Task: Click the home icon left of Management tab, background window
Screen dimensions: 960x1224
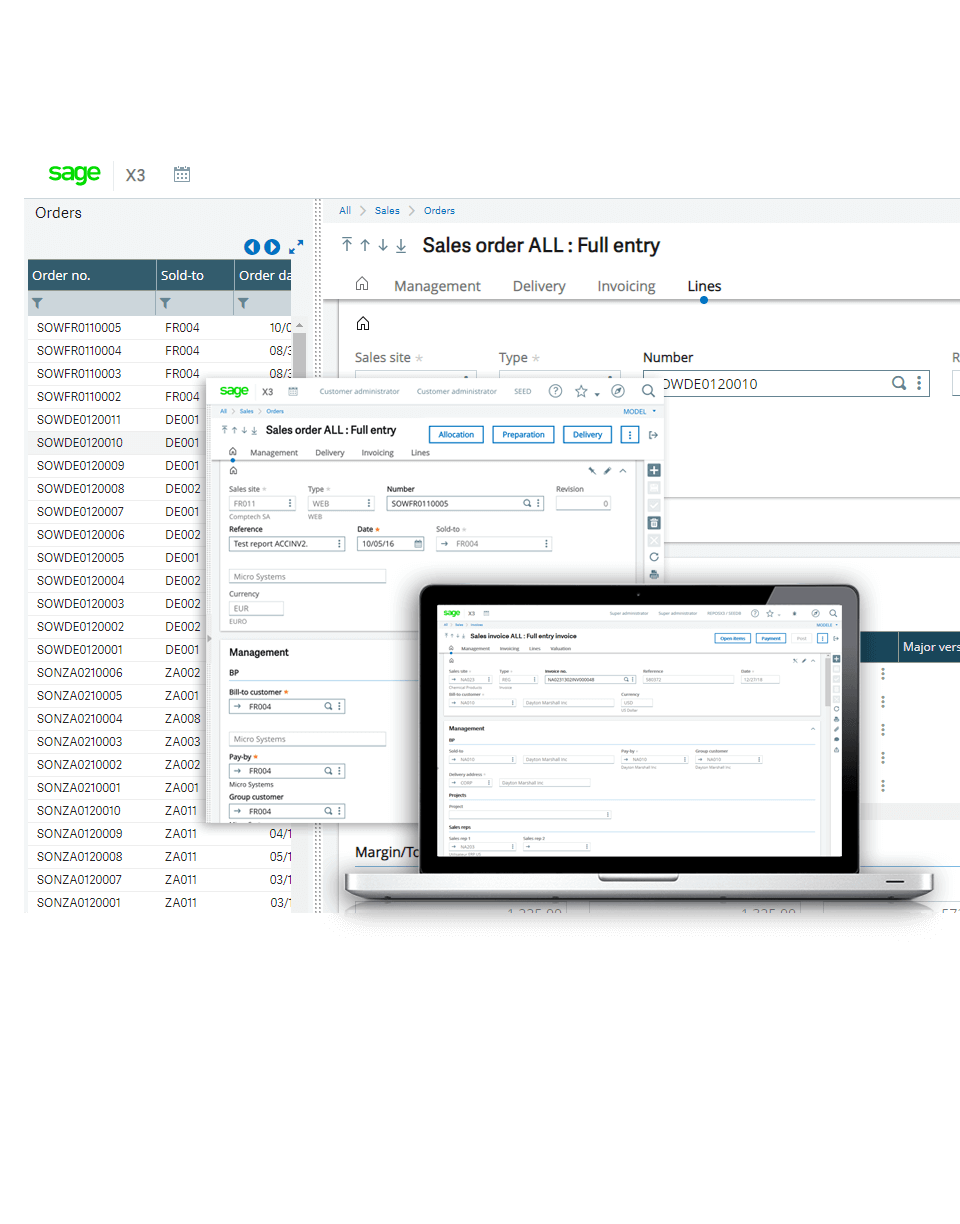Action: (362, 285)
